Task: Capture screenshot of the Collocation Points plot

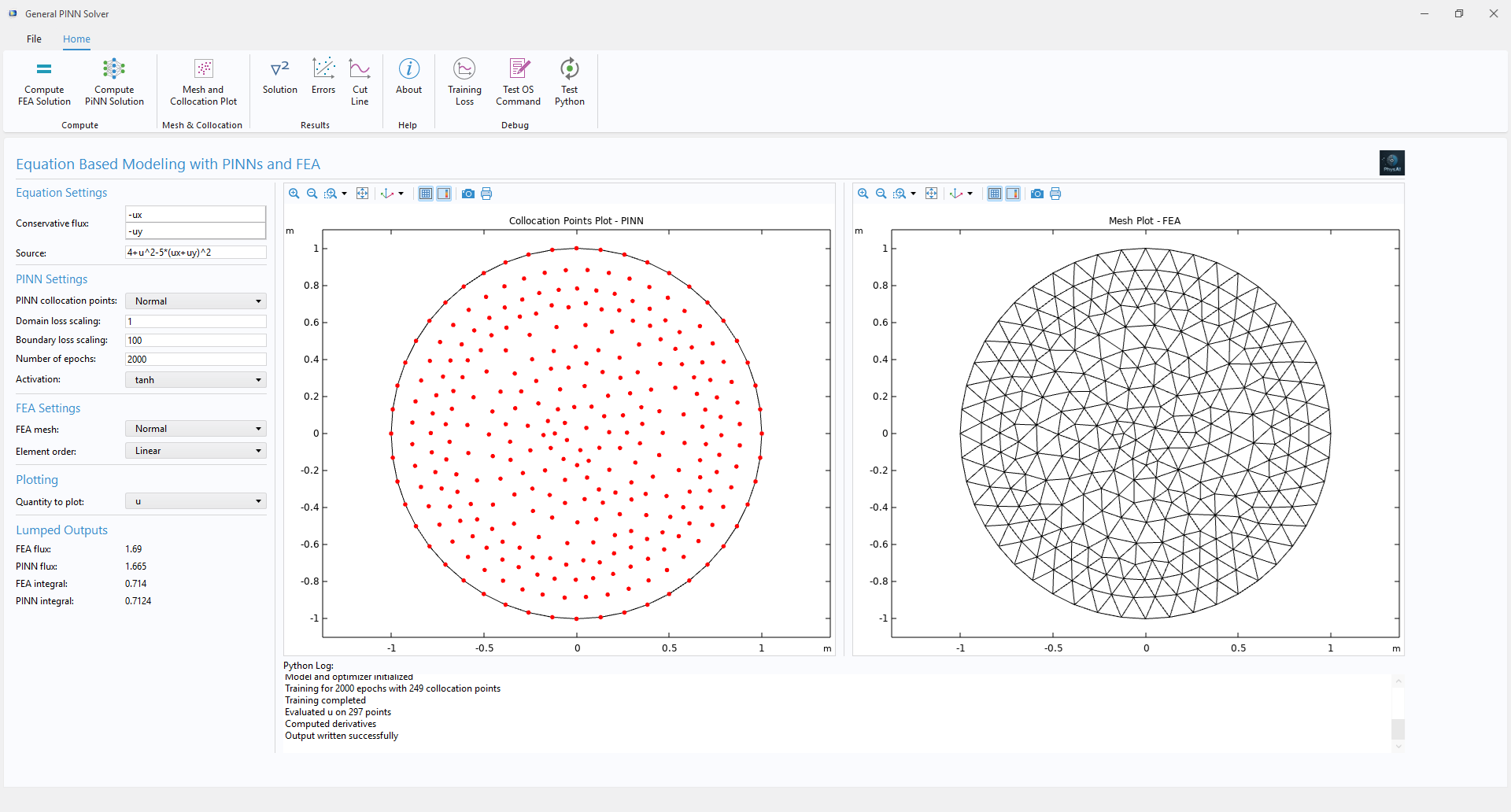Action: 467,194
